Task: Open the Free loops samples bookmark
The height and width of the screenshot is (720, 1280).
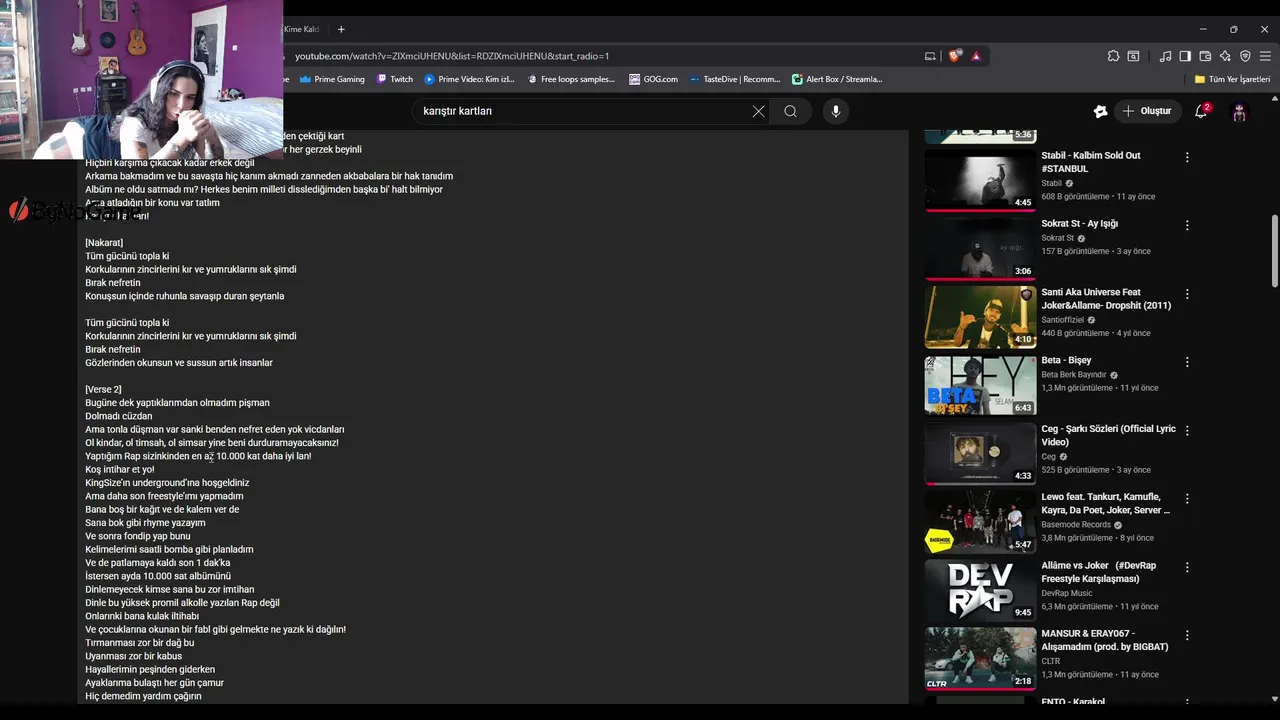Action: click(x=571, y=79)
